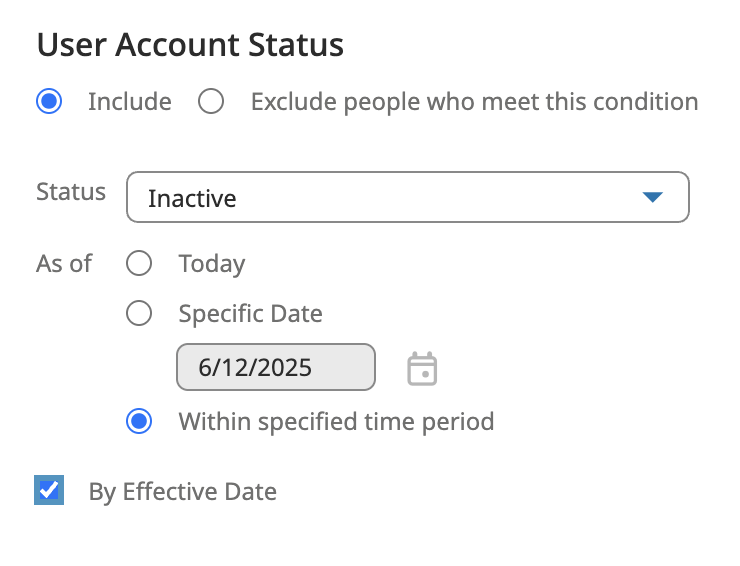The height and width of the screenshot is (566, 740).
Task: Click the 'Exclude people who meet this condition' text
Action: 474,102
